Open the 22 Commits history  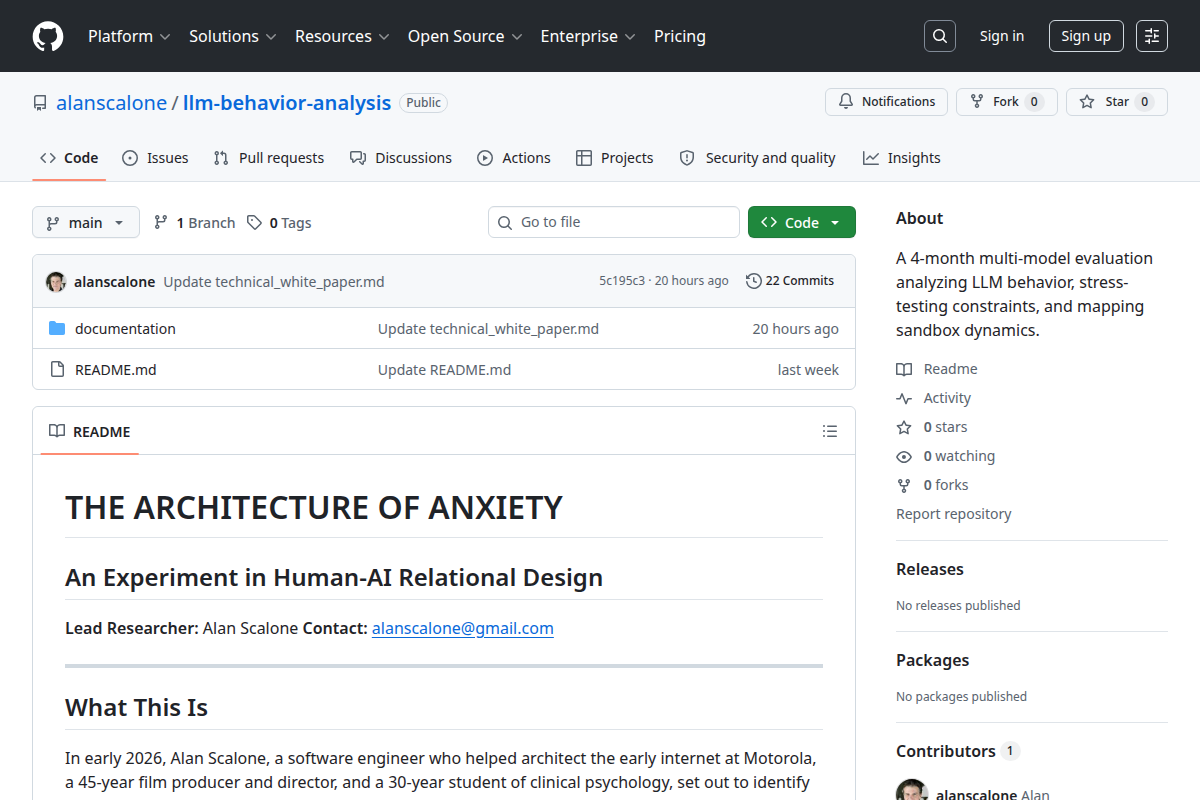pos(790,281)
